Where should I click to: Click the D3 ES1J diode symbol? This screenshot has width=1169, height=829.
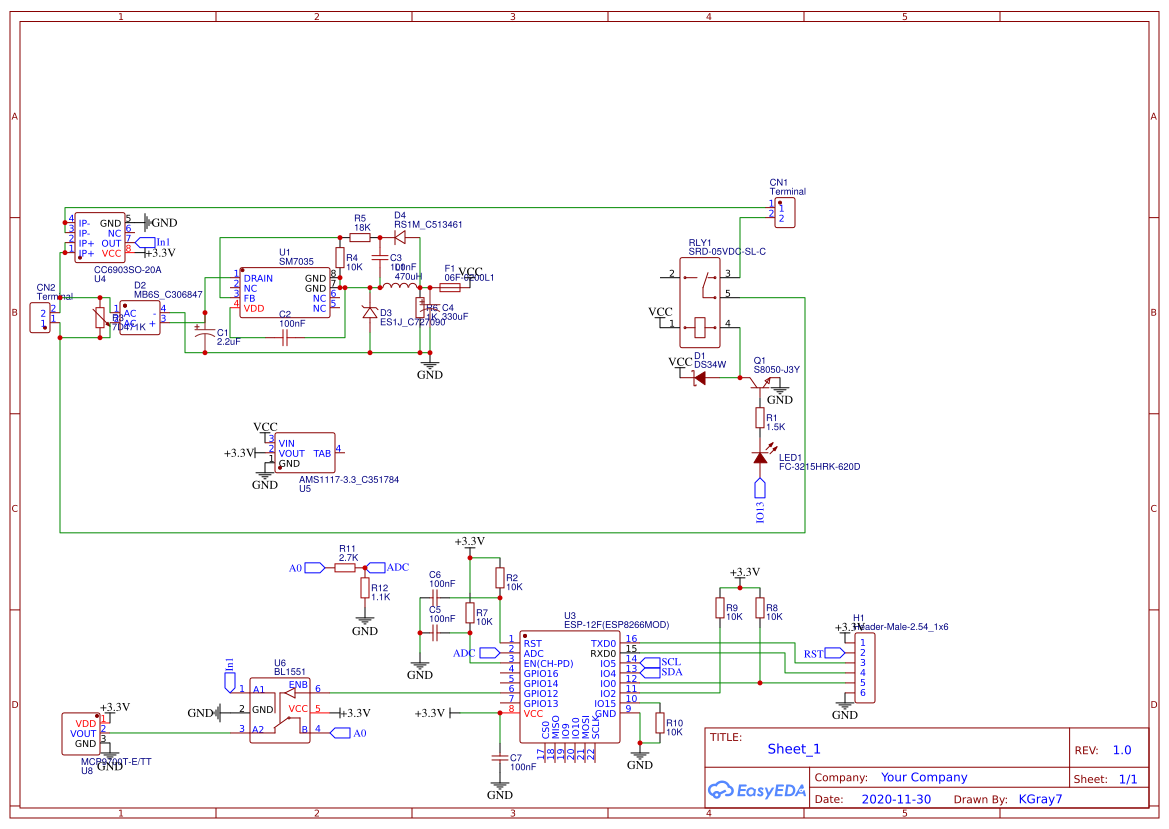click(370, 313)
